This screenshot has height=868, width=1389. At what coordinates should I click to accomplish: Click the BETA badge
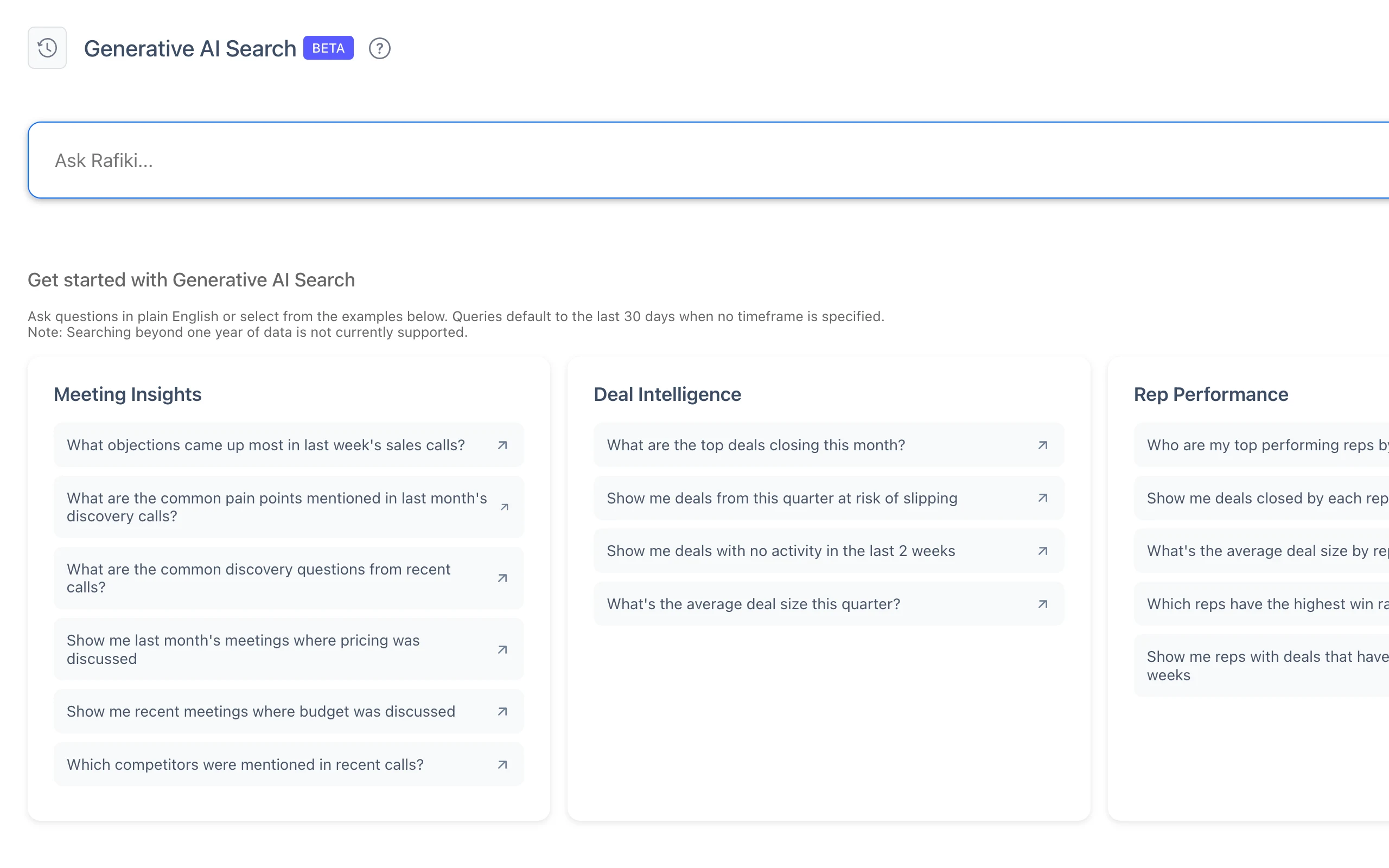[328, 48]
